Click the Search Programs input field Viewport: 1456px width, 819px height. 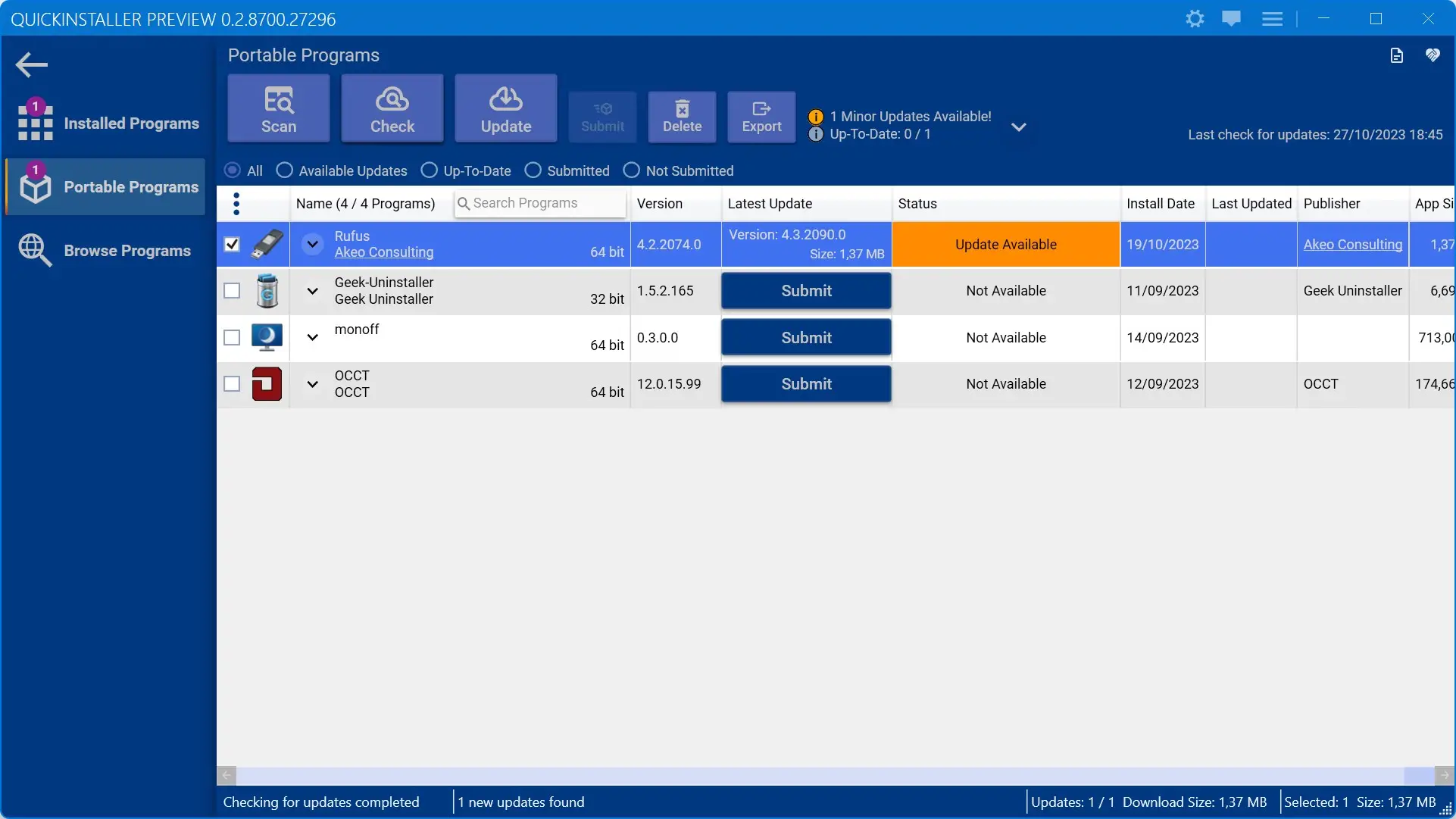[540, 203]
